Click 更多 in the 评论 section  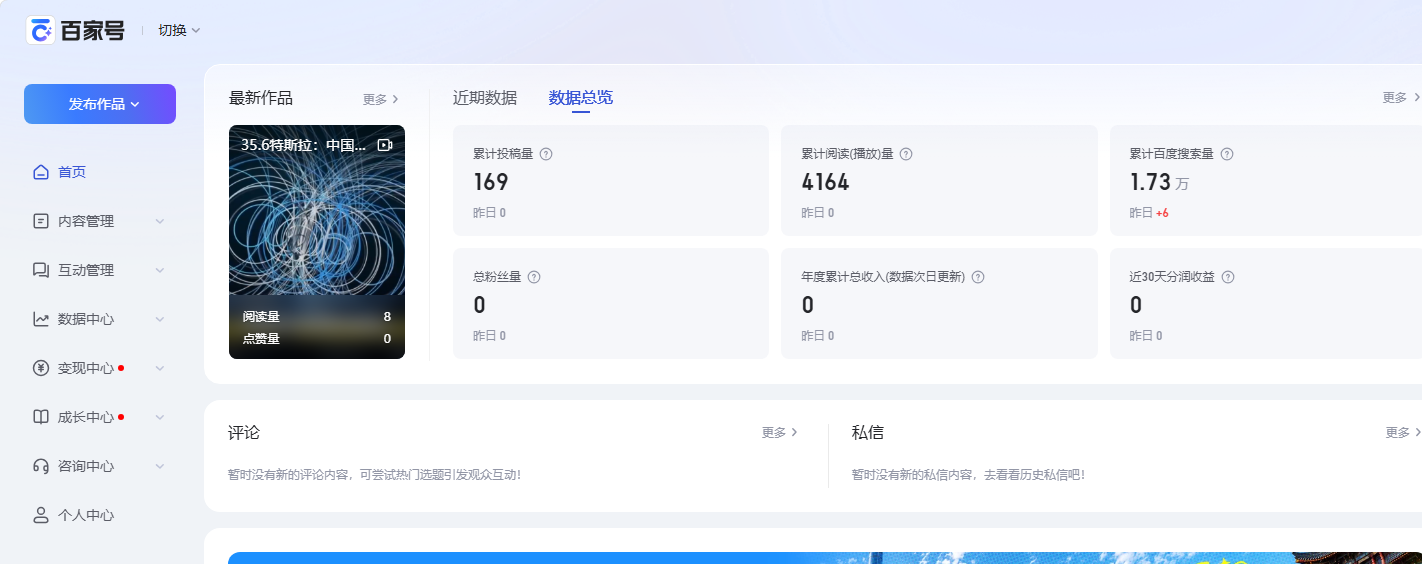[780, 432]
